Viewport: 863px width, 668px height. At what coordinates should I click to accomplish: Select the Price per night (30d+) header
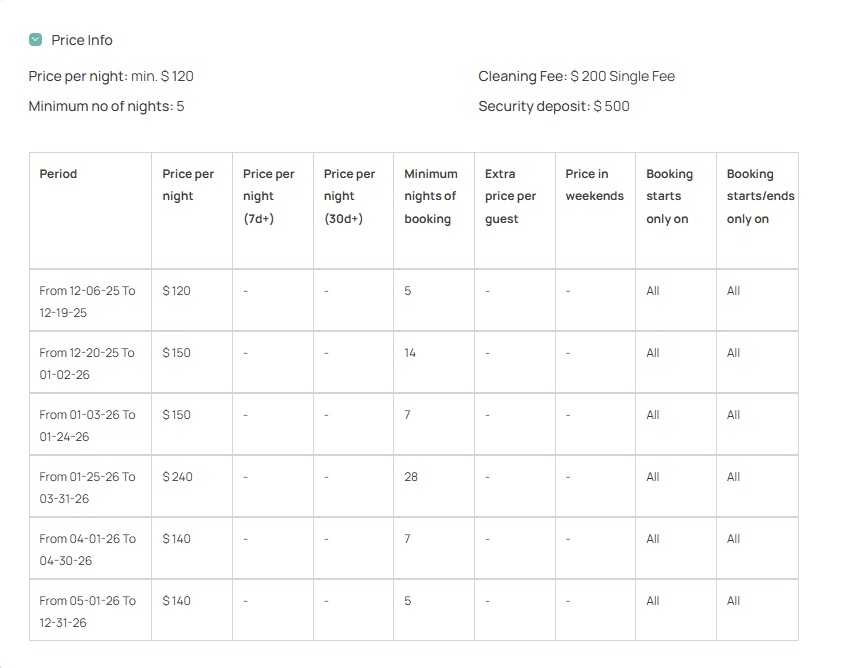click(349, 196)
